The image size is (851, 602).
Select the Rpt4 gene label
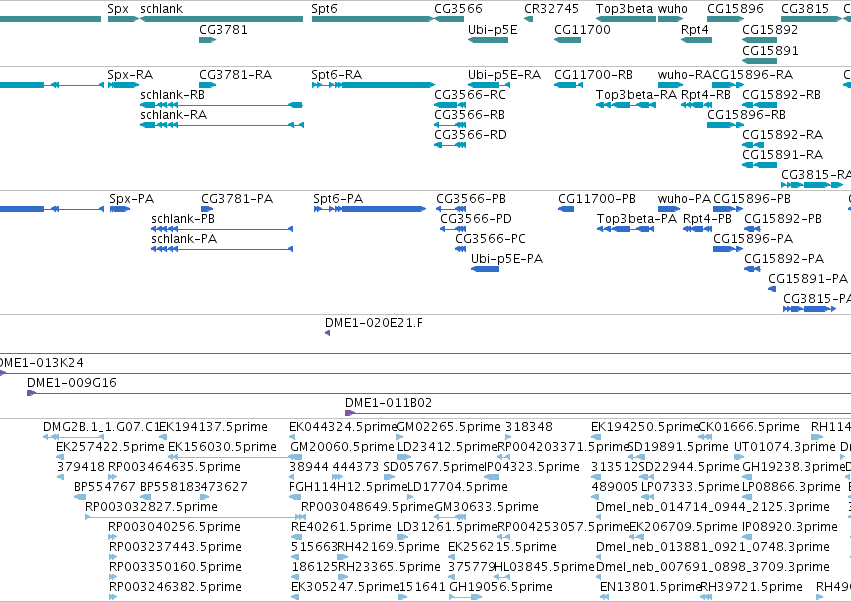pyautogui.click(x=695, y=29)
